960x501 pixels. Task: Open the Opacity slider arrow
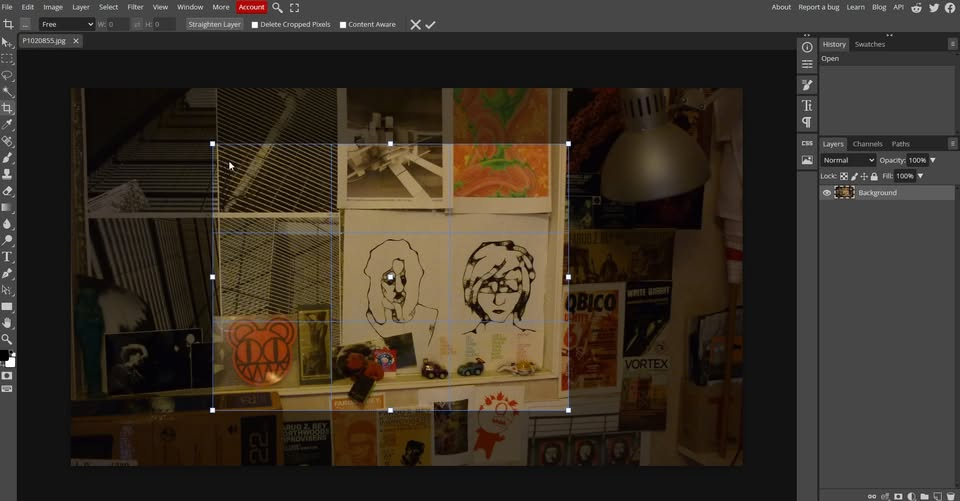[x=933, y=160]
